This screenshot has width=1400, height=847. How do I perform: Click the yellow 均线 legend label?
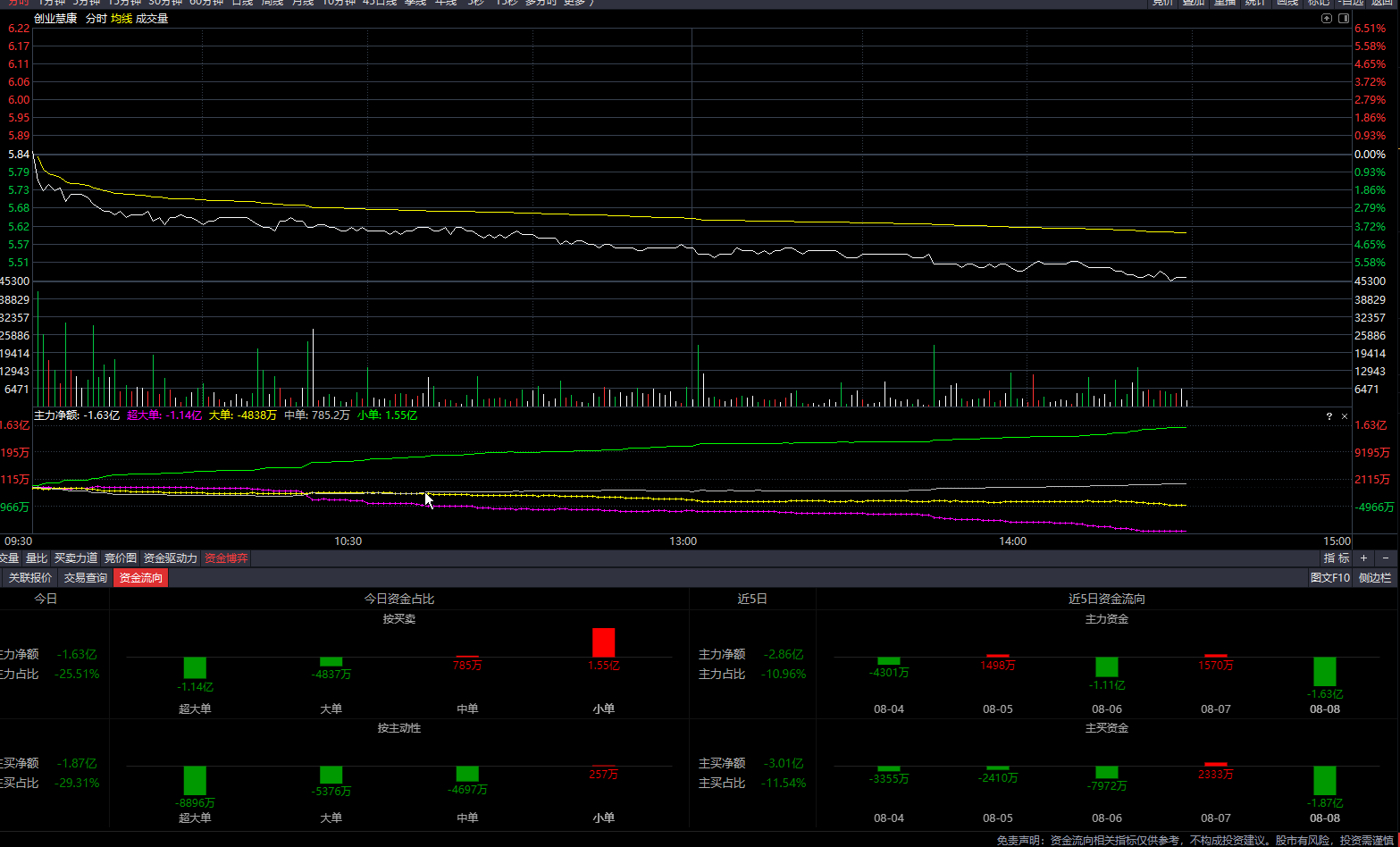point(122,19)
